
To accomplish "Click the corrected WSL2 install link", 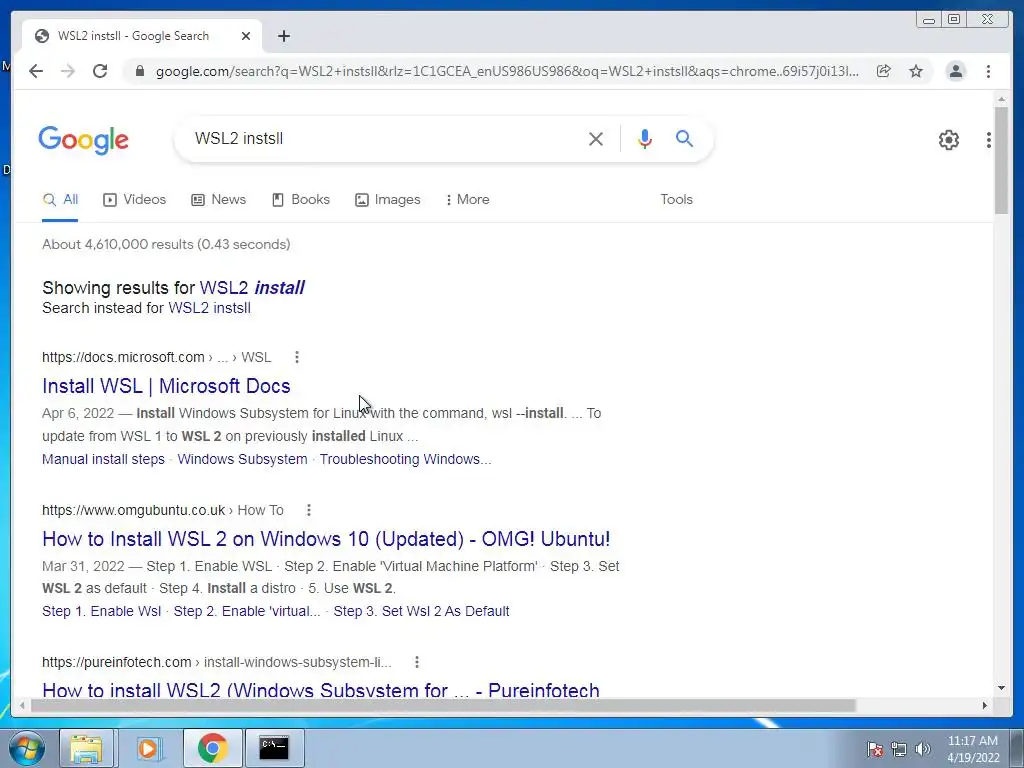I will click(x=252, y=287).
